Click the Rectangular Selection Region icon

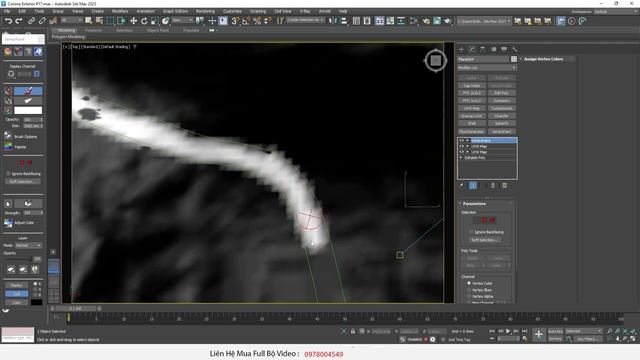(110, 21)
